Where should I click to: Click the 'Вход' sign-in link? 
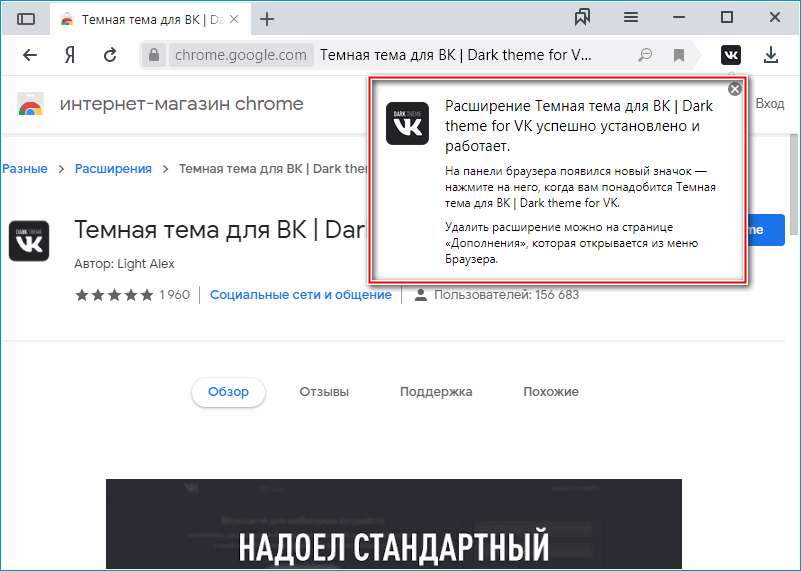(770, 104)
